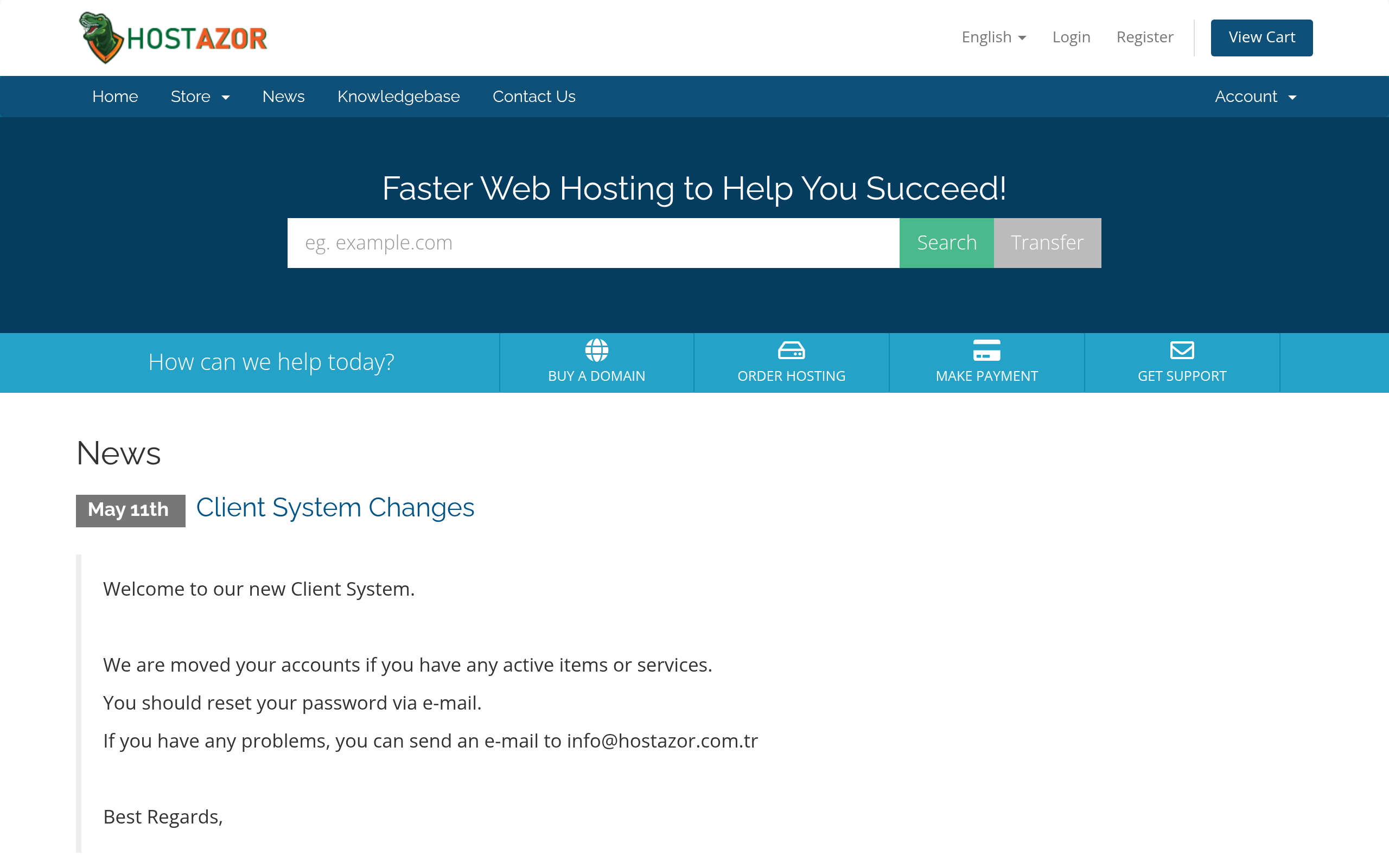1389x868 pixels.
Task: Expand the Store menu
Action: coord(200,97)
